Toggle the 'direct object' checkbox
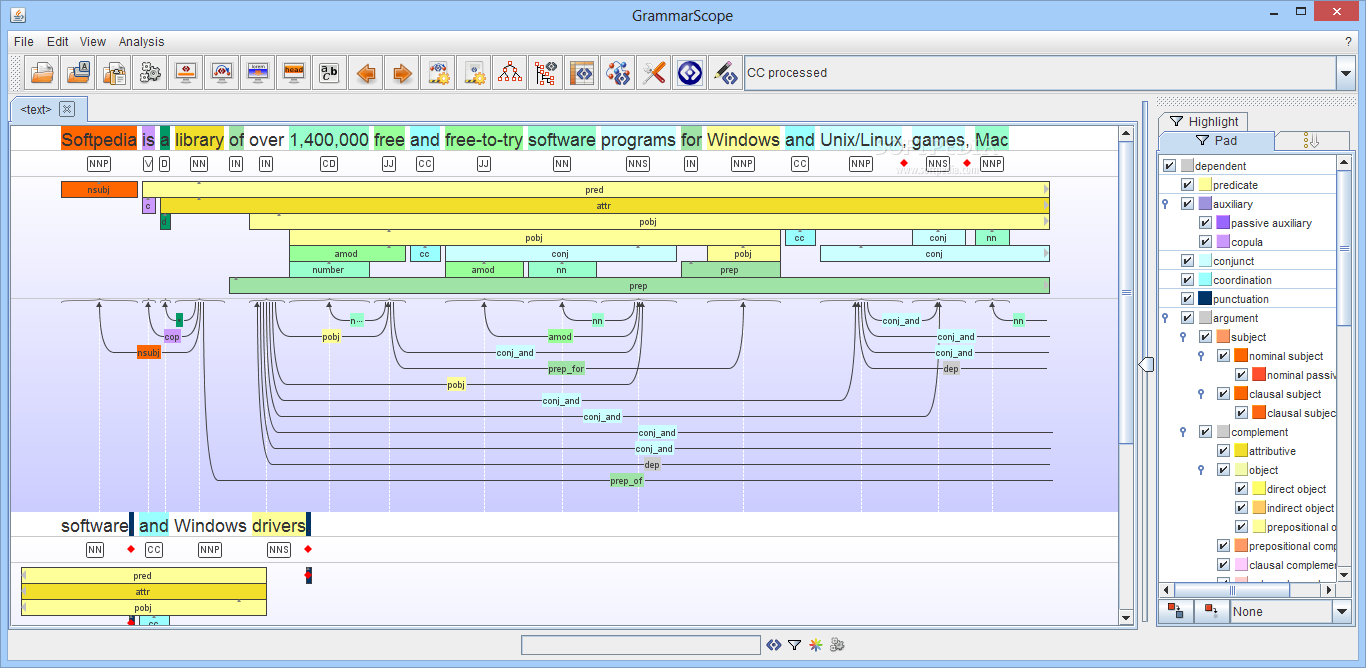Viewport: 1366px width, 668px height. [1241, 489]
